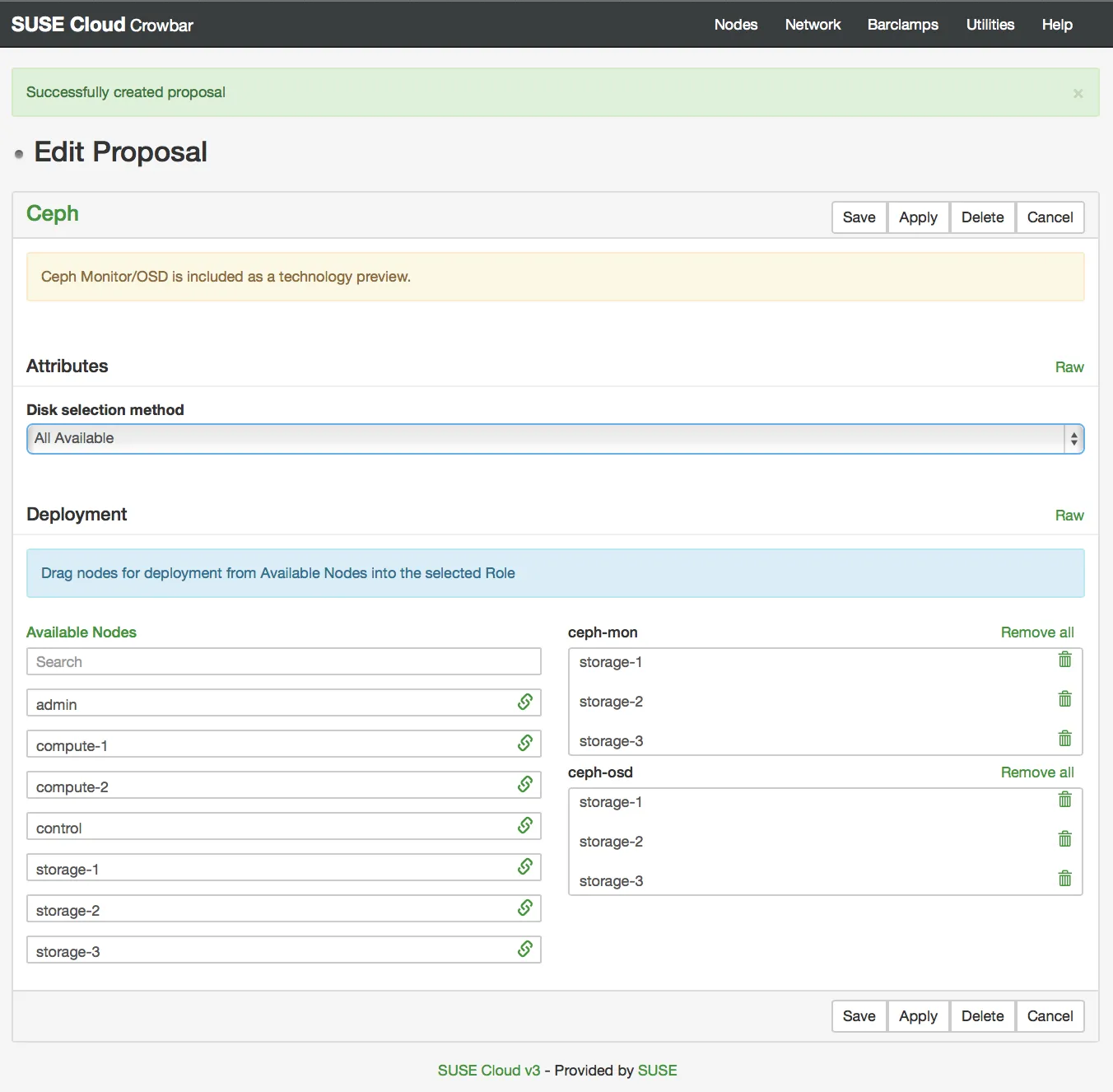1113x1092 pixels.
Task: Click the Available Nodes heading
Action: 81,632
